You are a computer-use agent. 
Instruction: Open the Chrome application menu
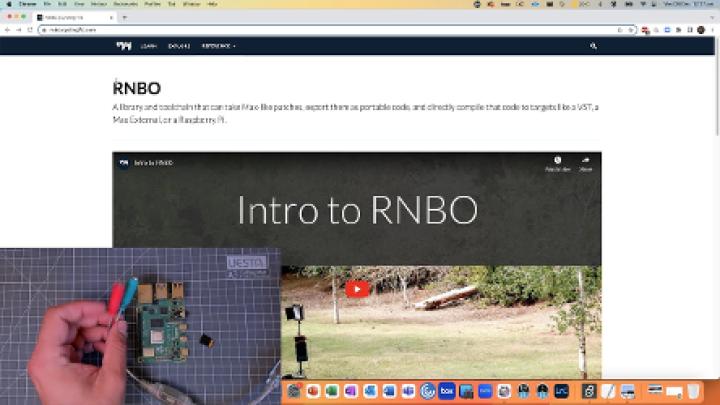point(28,4)
